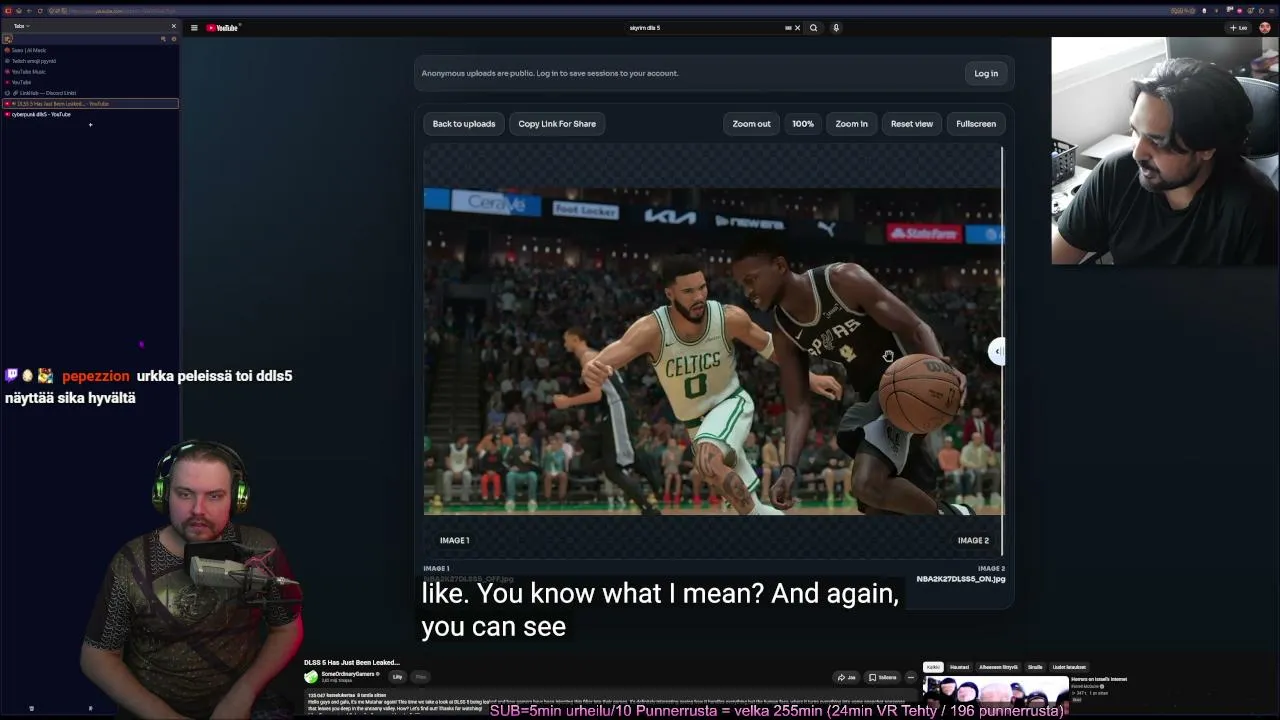Close the Tabs sidebar panel

click(173, 26)
